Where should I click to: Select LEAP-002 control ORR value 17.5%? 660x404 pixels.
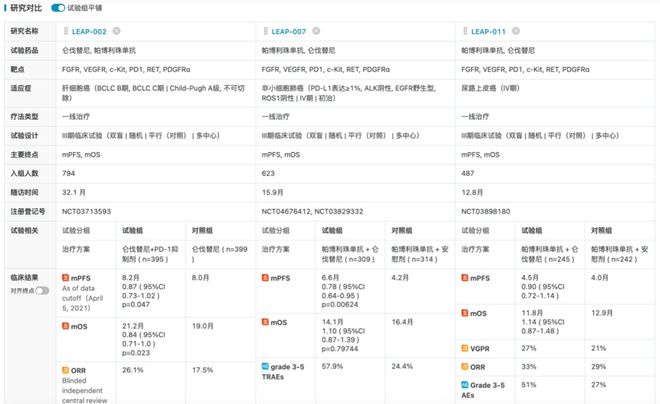(202, 370)
